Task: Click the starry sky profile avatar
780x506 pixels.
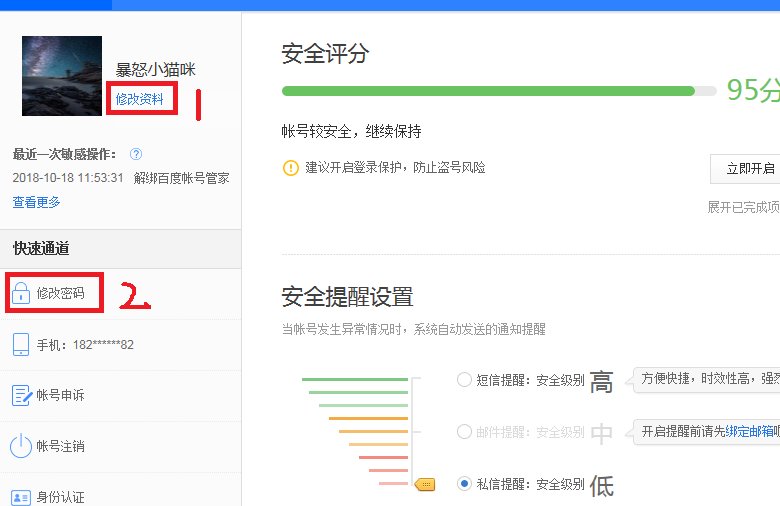Action: click(62, 76)
